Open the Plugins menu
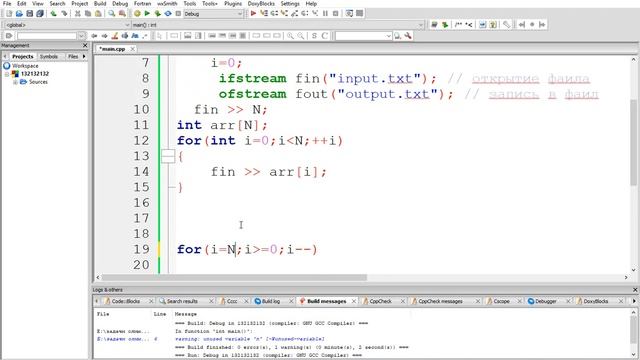The height and width of the screenshot is (360, 640). coord(233,3)
